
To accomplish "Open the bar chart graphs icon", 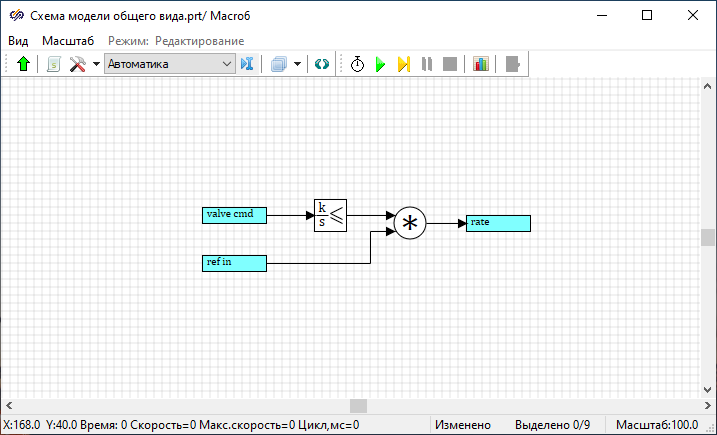I will [481, 64].
